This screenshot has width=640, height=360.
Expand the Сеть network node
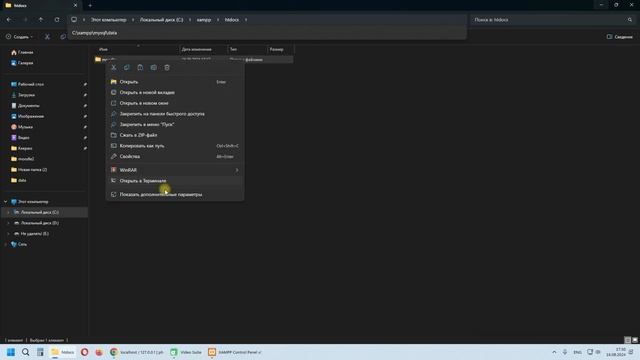point(6,244)
